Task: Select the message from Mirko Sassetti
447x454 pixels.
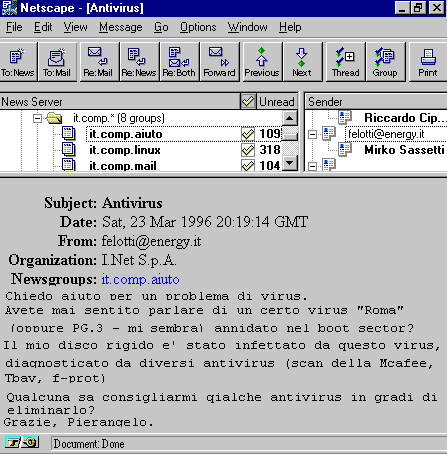Action: [404, 150]
